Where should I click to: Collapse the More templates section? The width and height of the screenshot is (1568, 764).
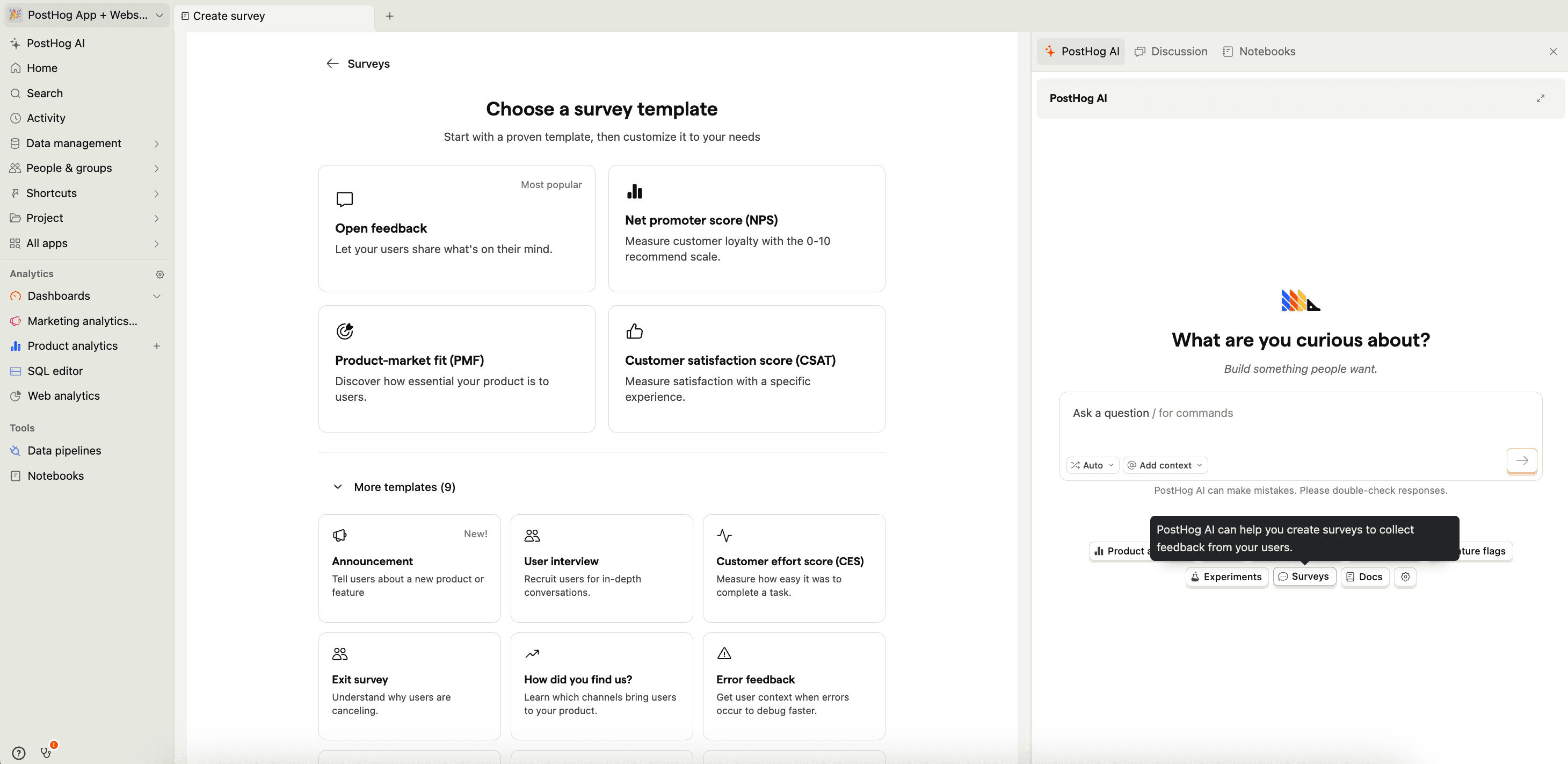point(338,487)
